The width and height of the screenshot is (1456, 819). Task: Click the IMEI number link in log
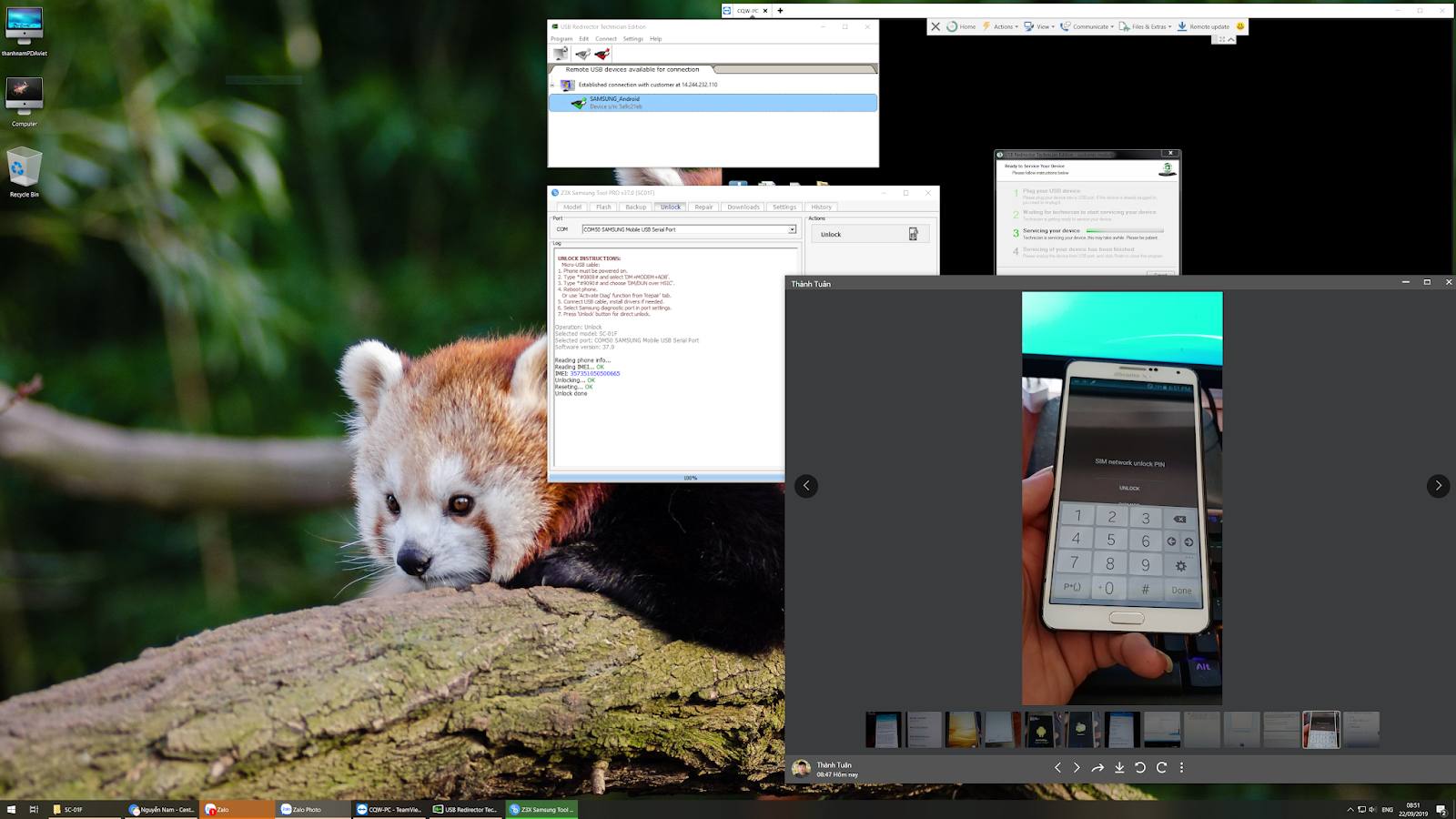pyautogui.click(x=595, y=374)
